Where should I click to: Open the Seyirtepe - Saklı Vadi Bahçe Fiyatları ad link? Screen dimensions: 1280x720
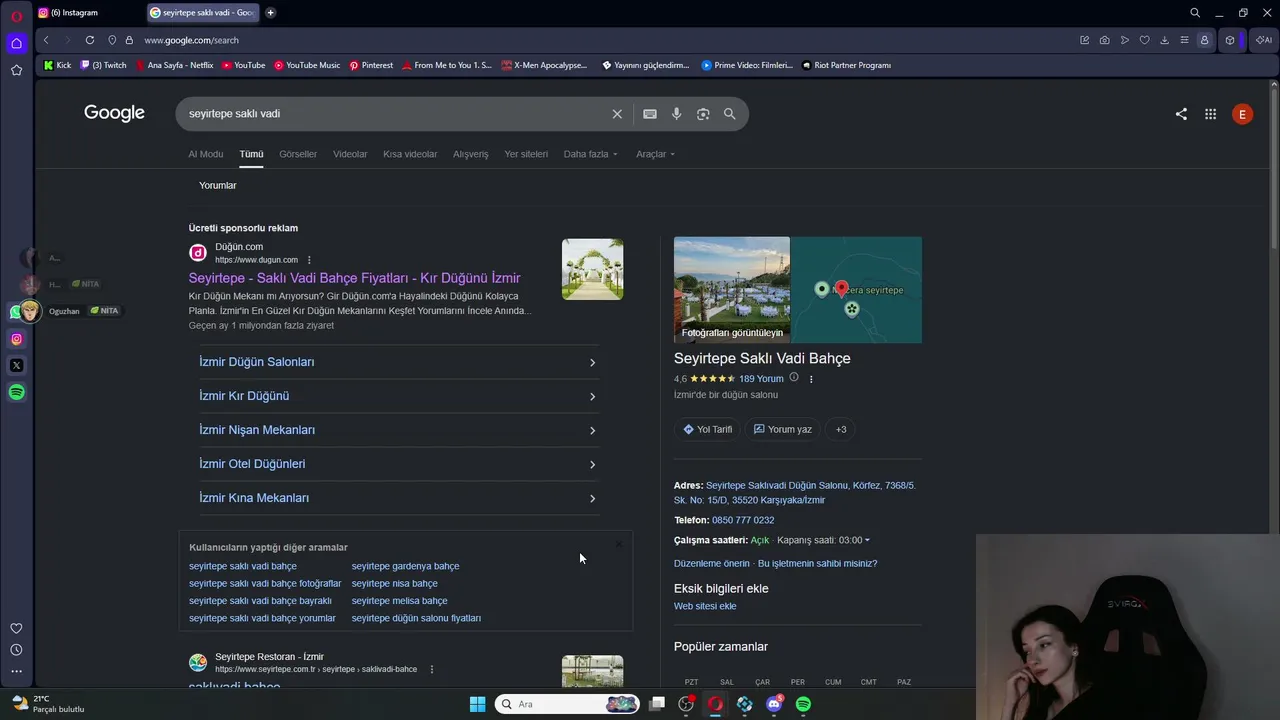354,278
